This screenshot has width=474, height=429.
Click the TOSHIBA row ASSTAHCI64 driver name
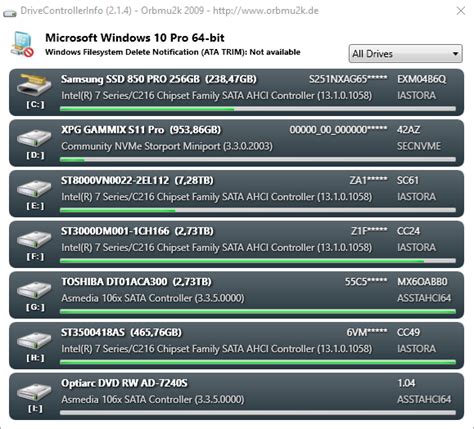click(x=424, y=298)
